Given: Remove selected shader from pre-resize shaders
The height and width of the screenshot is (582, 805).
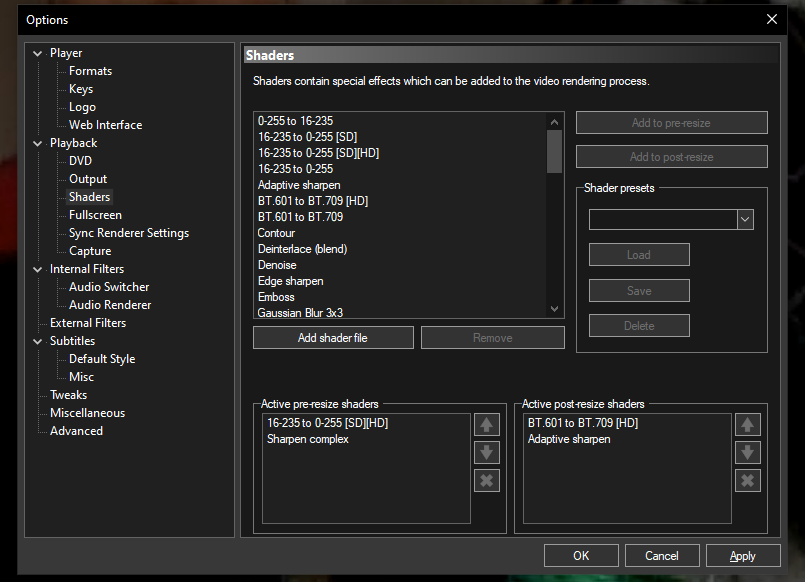Looking at the screenshot, I should pyautogui.click(x=486, y=480).
